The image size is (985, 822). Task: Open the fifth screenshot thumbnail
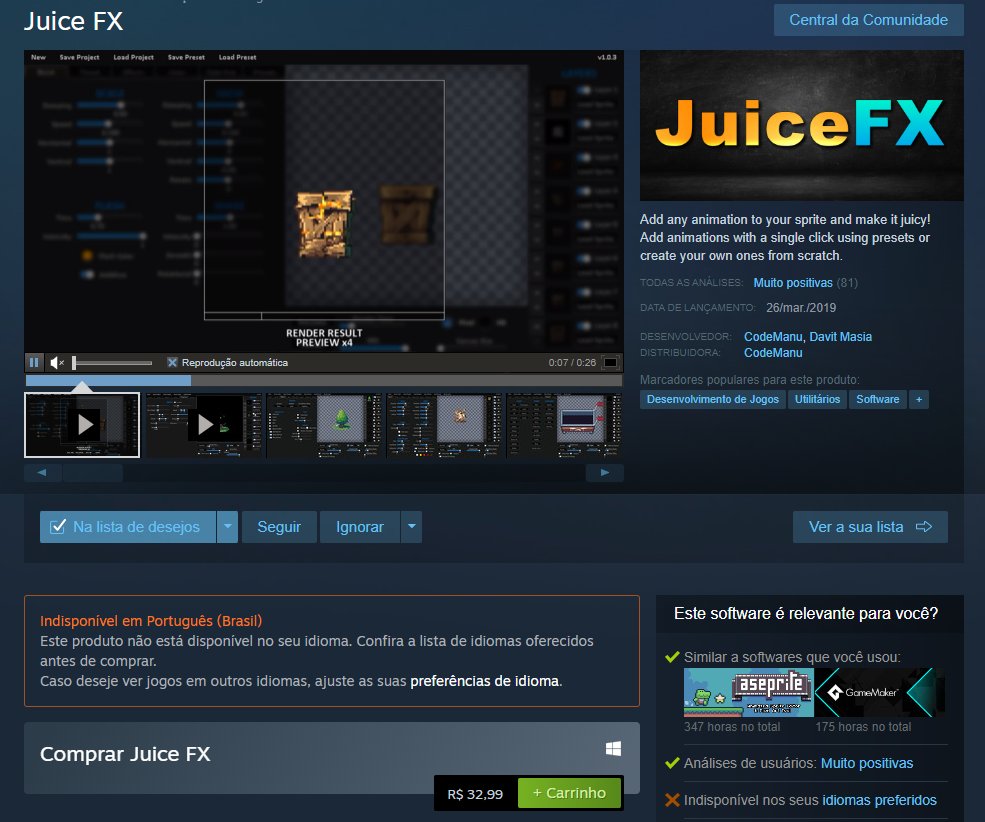pyautogui.click(x=565, y=425)
